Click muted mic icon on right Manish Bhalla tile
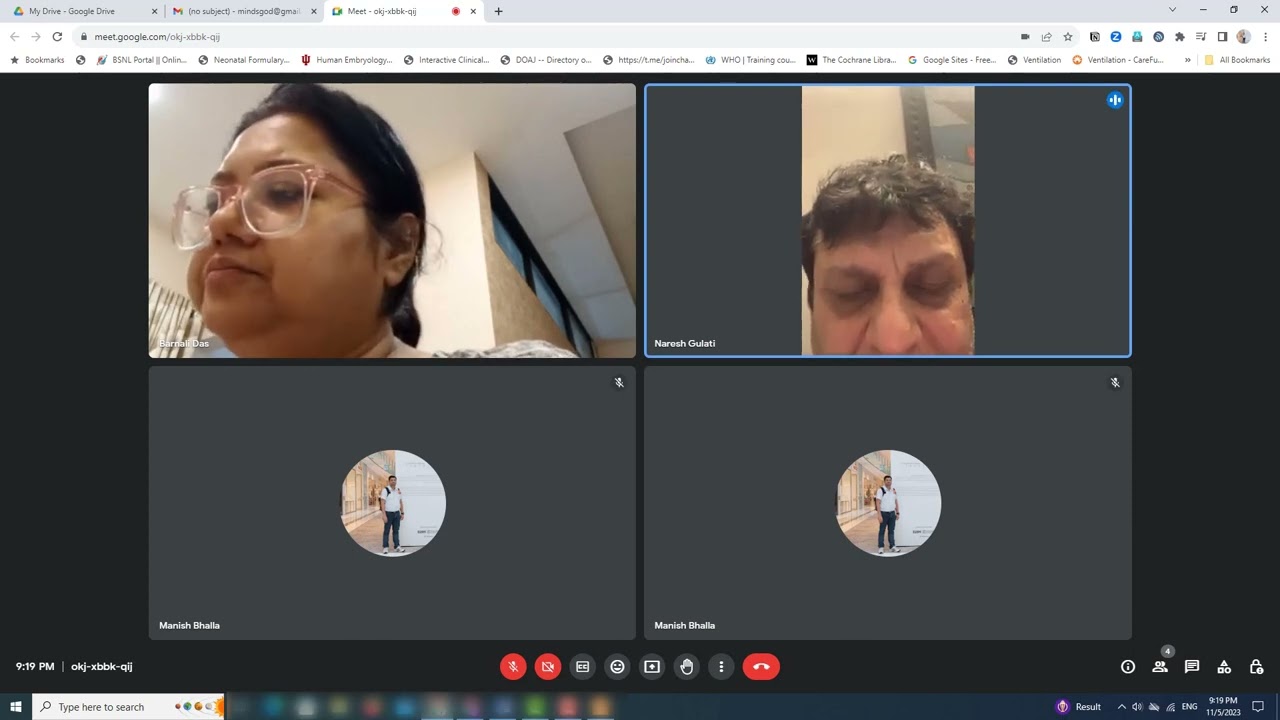Viewport: 1280px width, 720px height. tap(1115, 383)
